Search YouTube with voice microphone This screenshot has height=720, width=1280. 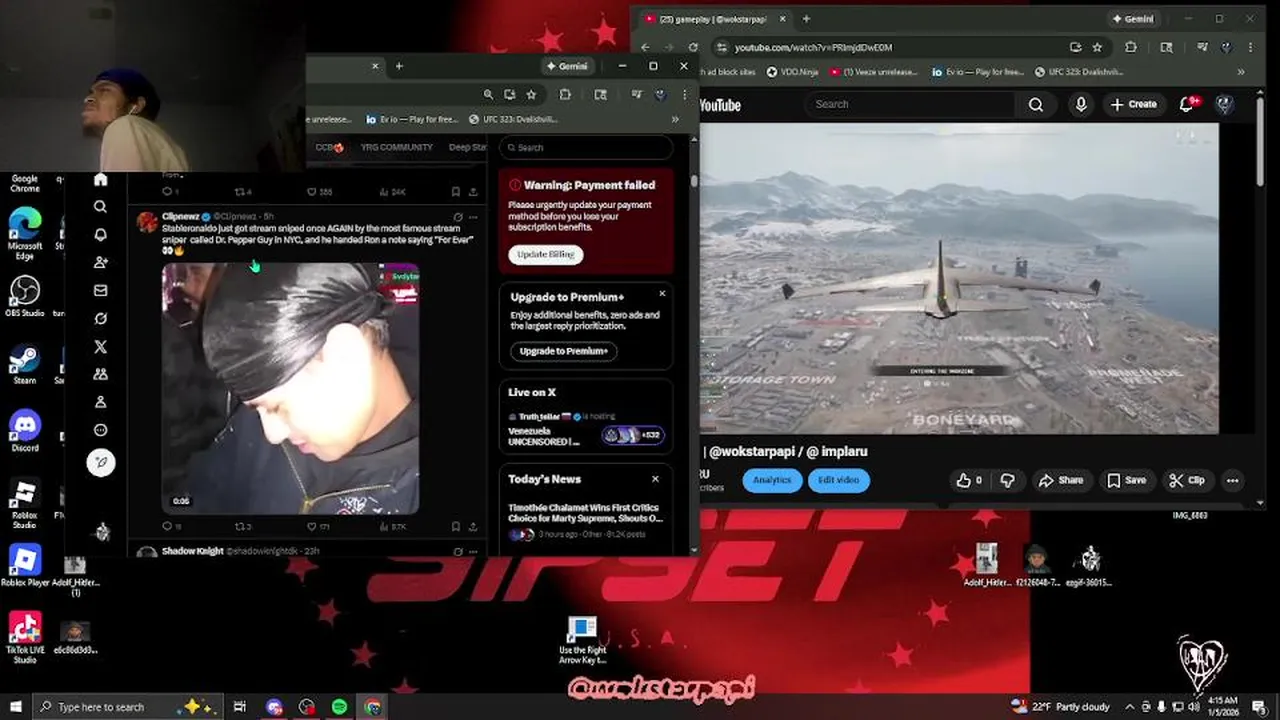[1081, 104]
